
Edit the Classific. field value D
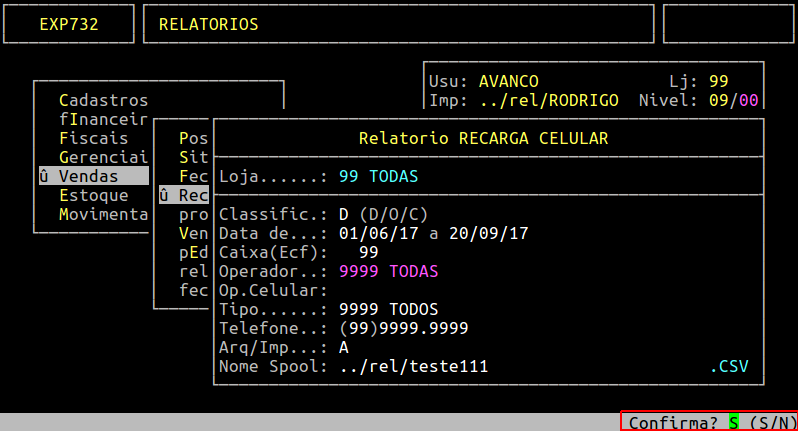click(344, 214)
